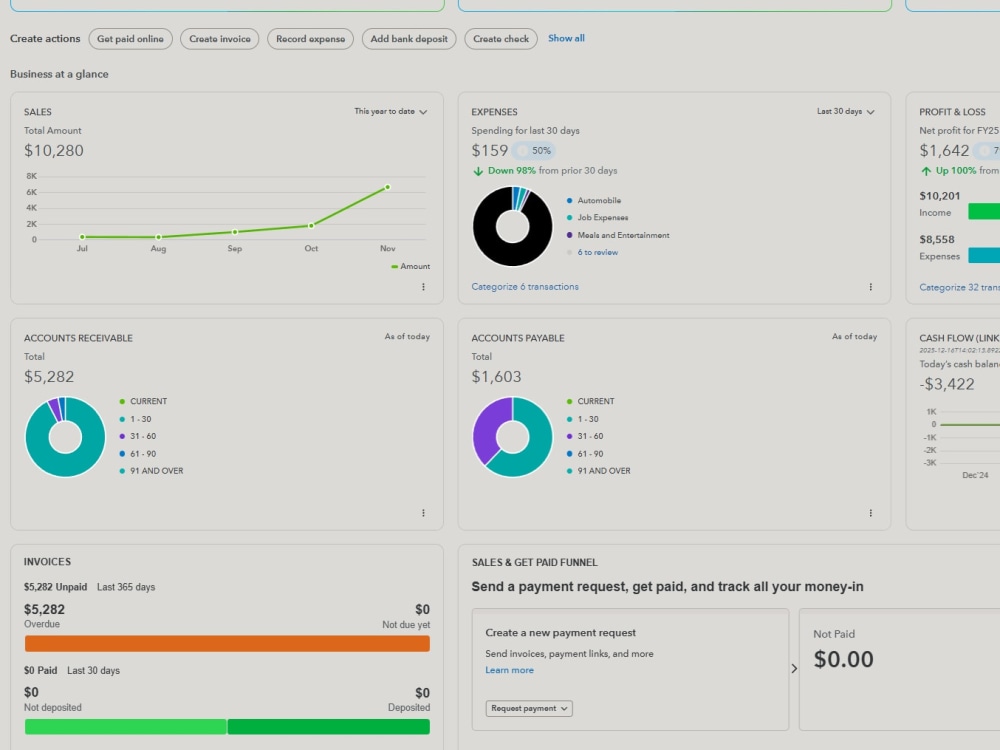Click the light green Not deposited bar
1000x750 pixels.
coord(126,727)
